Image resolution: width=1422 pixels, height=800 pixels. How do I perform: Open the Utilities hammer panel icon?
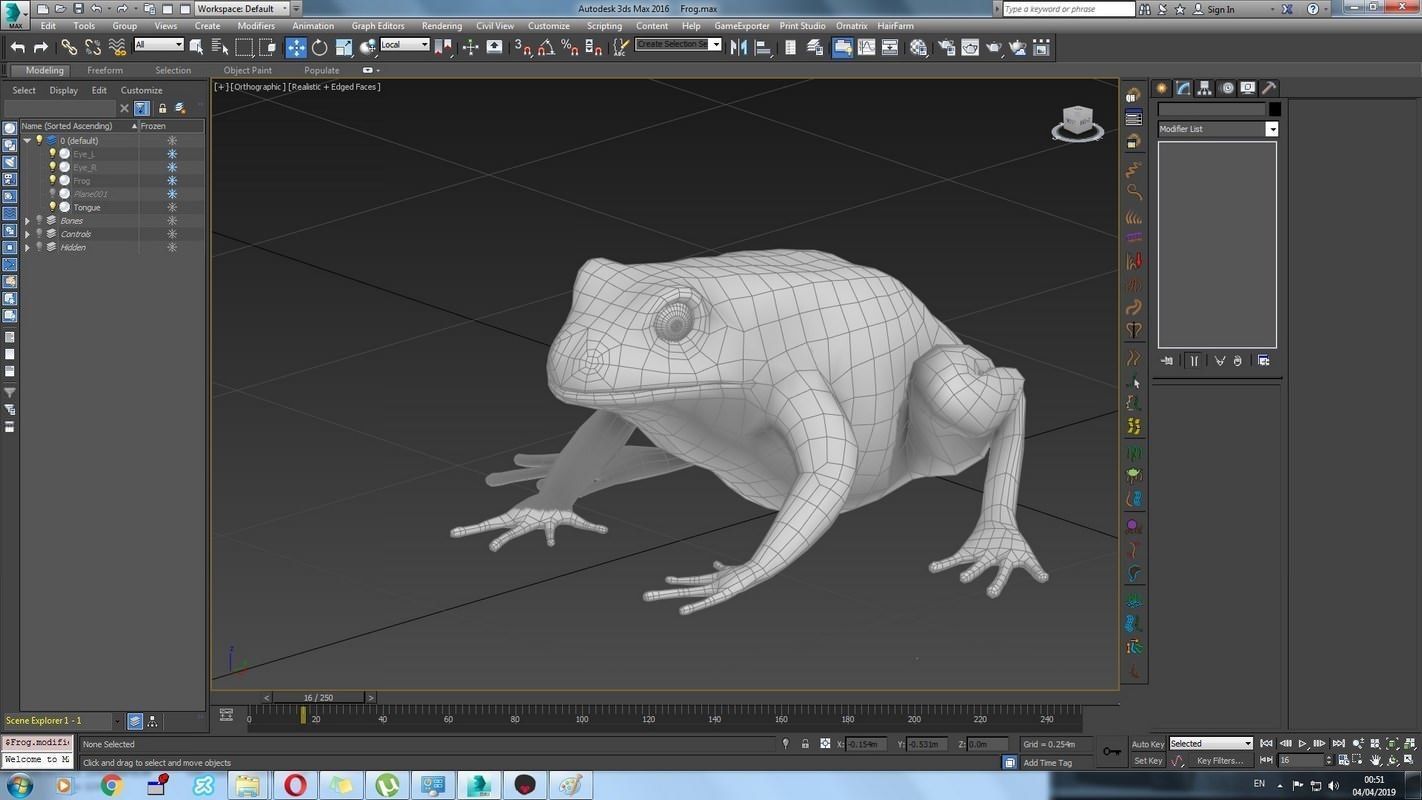tap(1269, 88)
